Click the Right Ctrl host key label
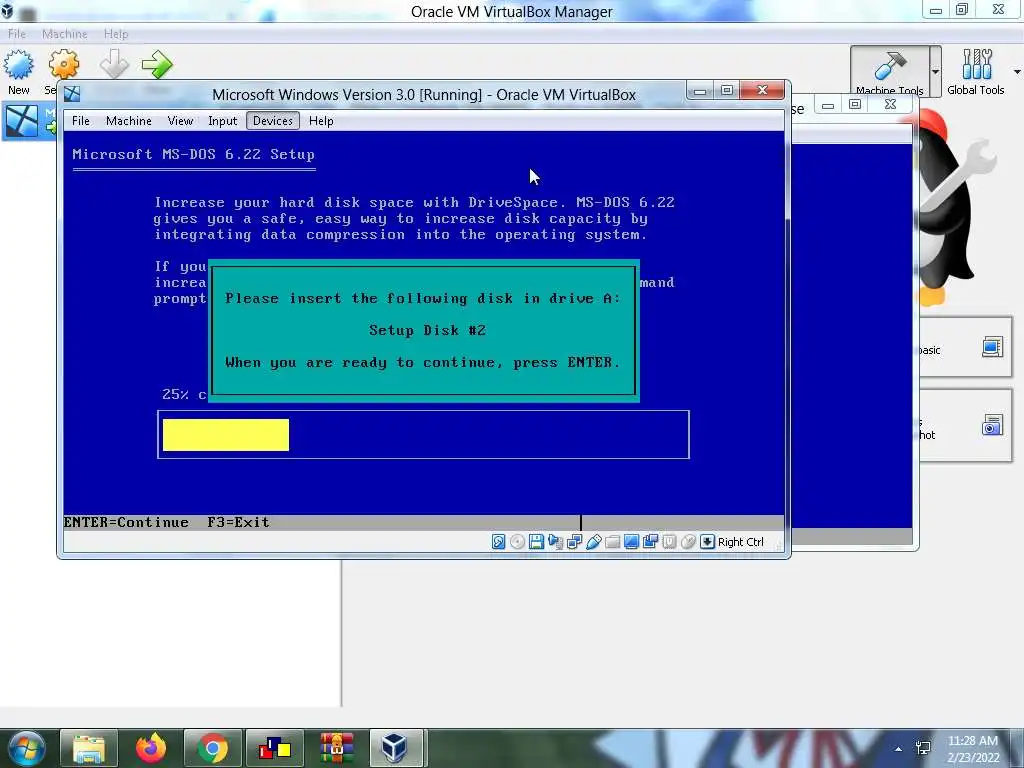This screenshot has height=768, width=1024. 741,542
